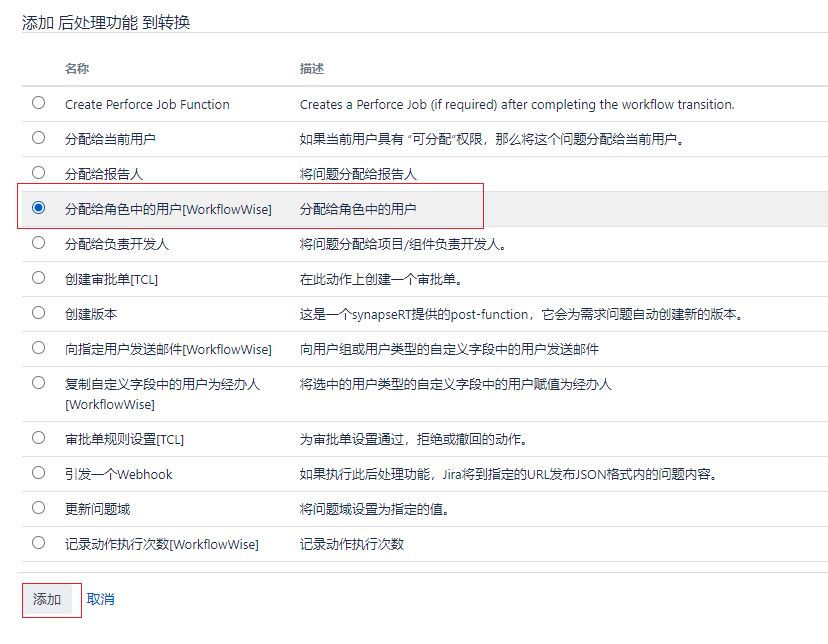Select 分配给负责开发人 radio option
The width and height of the screenshot is (828, 644).
point(38,243)
